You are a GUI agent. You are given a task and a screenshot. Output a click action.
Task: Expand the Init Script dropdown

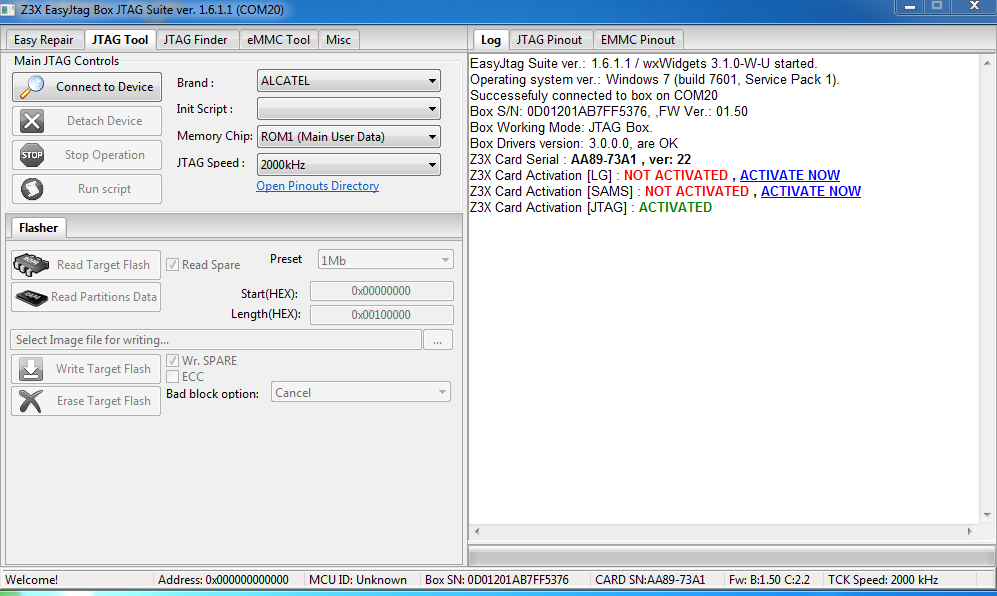(x=348, y=109)
